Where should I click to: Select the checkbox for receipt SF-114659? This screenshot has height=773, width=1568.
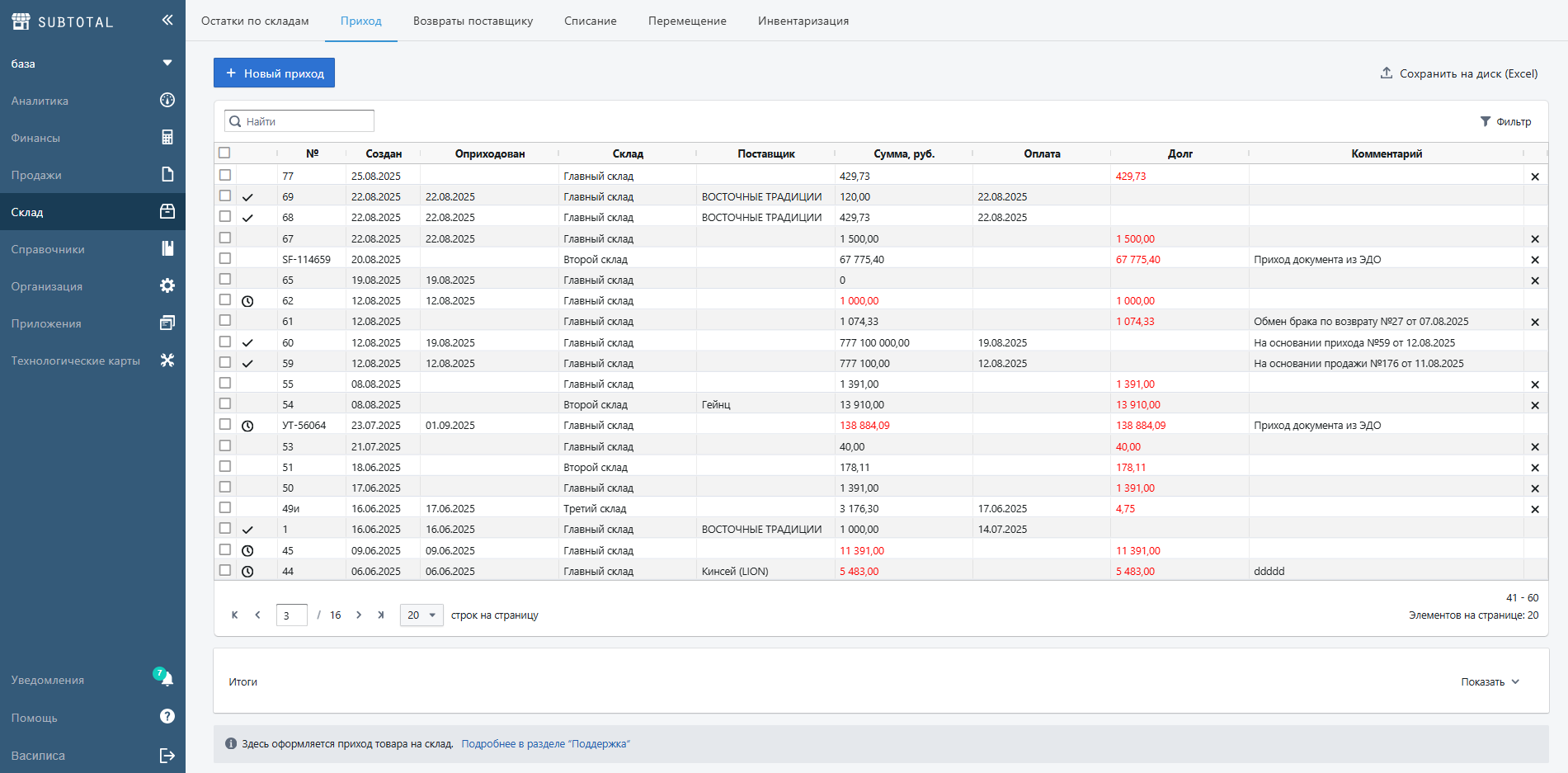click(x=225, y=259)
